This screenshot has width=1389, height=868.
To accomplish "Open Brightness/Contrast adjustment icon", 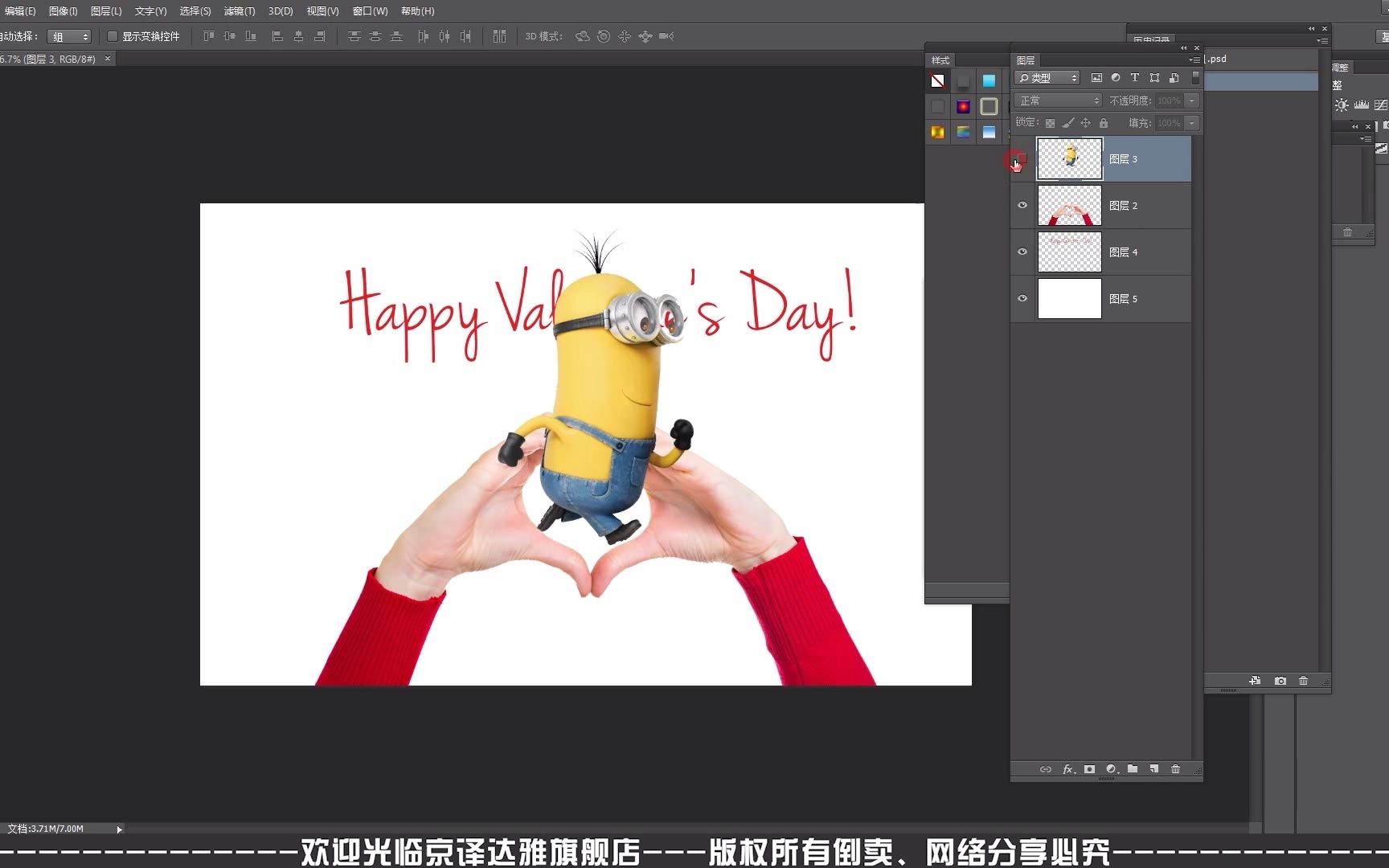I will (x=1342, y=105).
